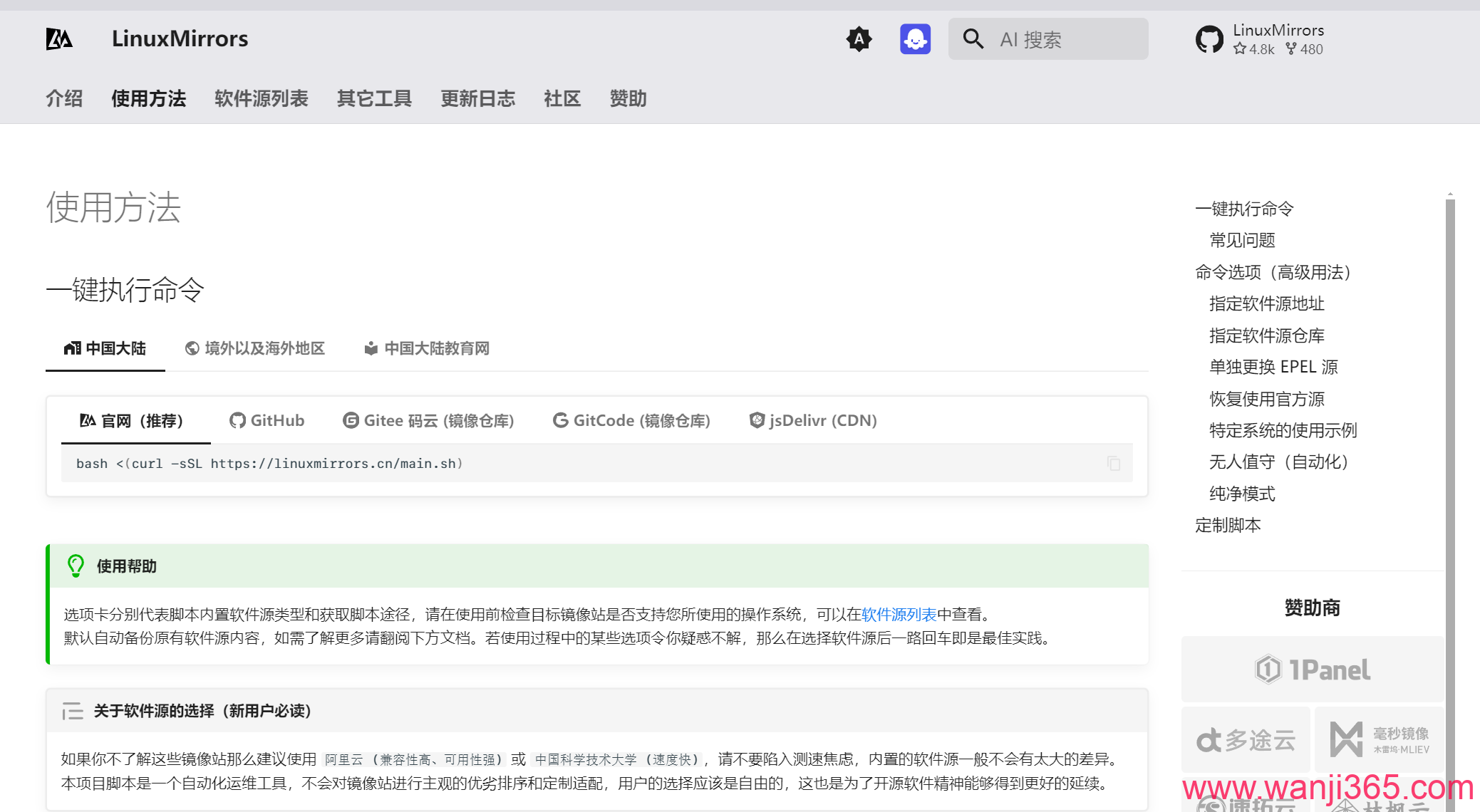Viewport: 1480px width, 812px height.
Task: Open the 使用方法 navigation tab
Action: [148, 98]
